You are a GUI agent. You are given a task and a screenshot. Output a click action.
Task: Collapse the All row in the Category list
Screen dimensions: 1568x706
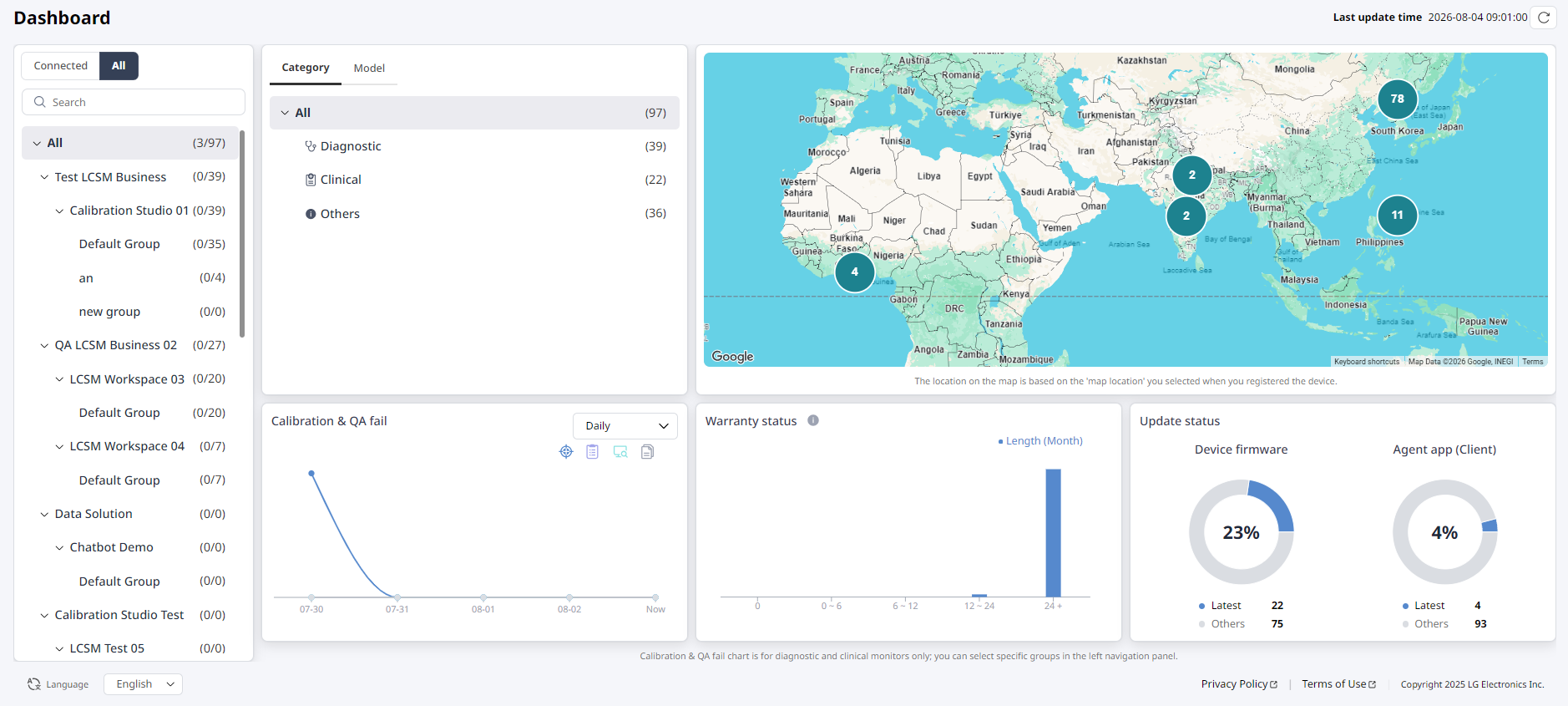click(285, 113)
